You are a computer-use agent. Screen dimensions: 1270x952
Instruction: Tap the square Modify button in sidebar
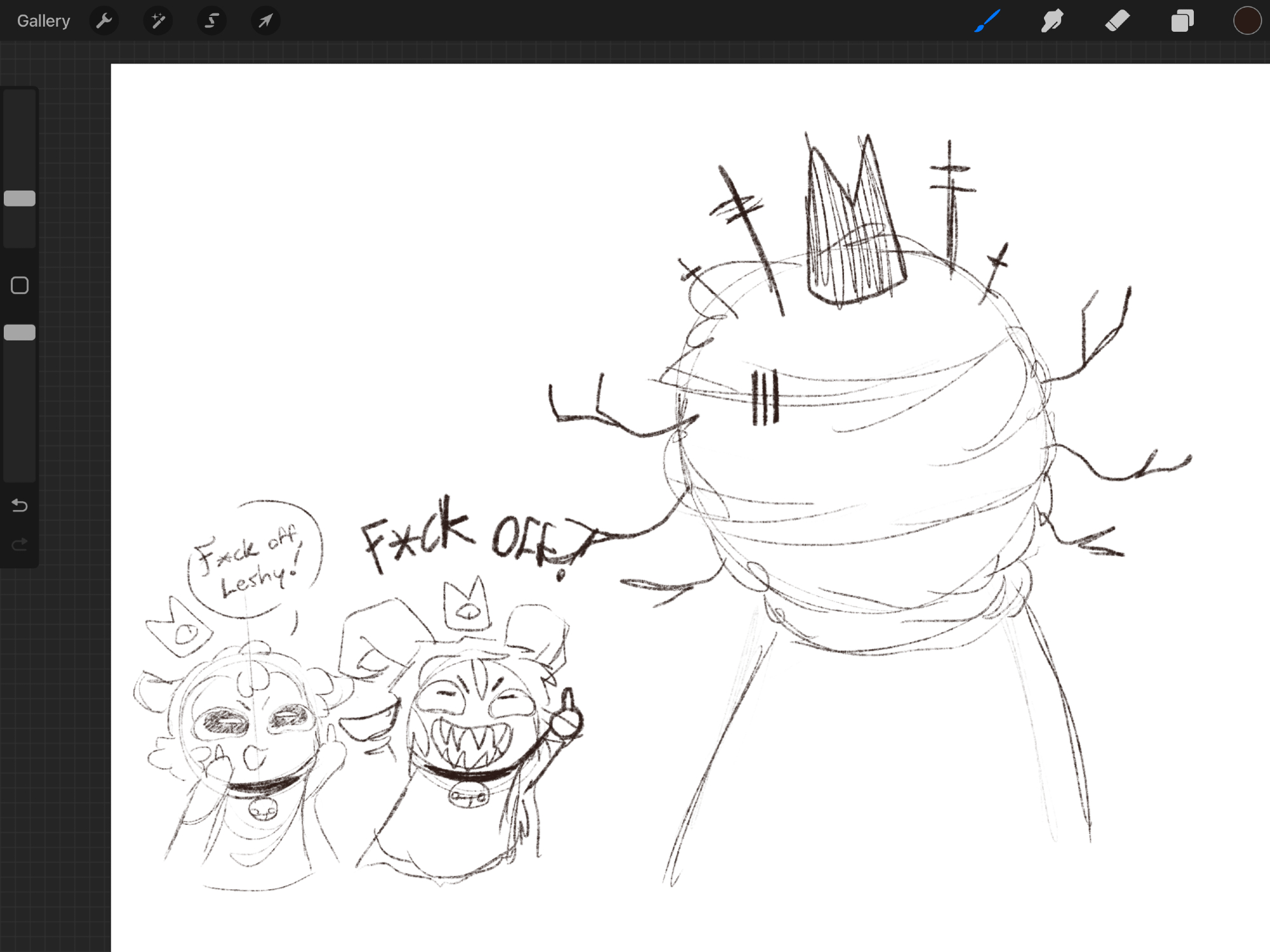coord(20,285)
